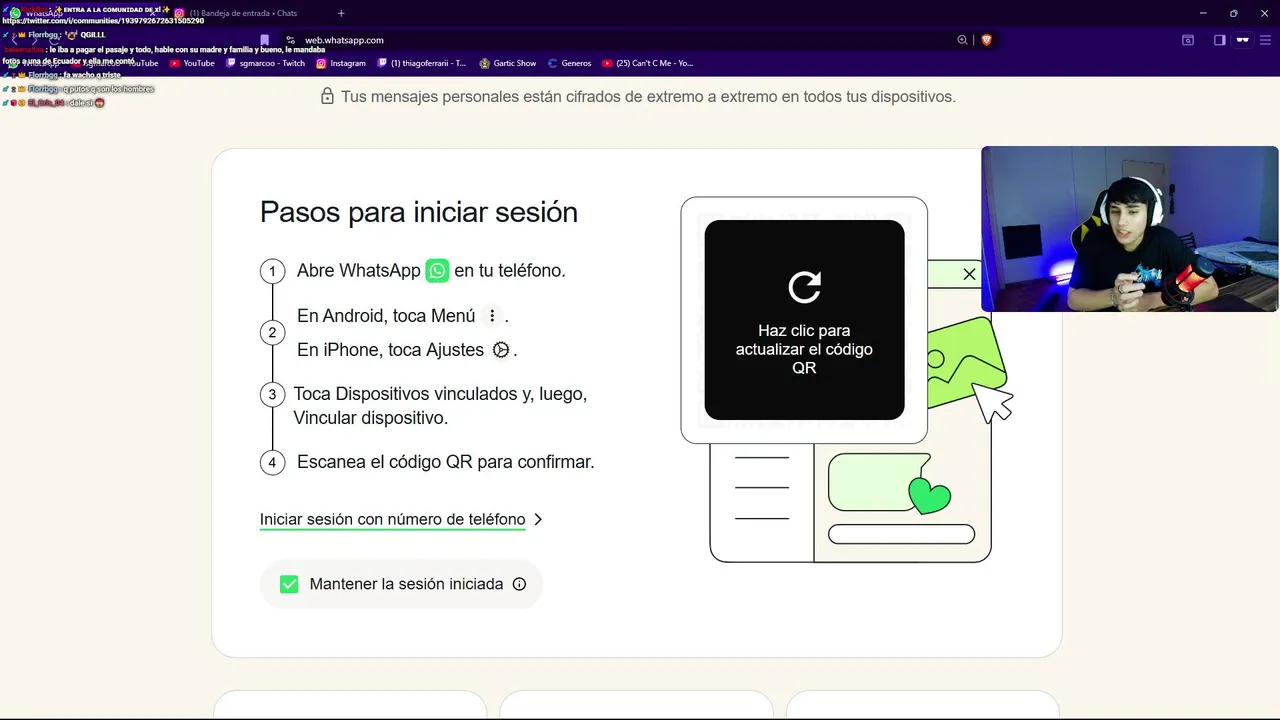The height and width of the screenshot is (720, 1280).
Task: Open the info icon beside "Mantener la sesión iniciada"
Action: pyautogui.click(x=519, y=584)
